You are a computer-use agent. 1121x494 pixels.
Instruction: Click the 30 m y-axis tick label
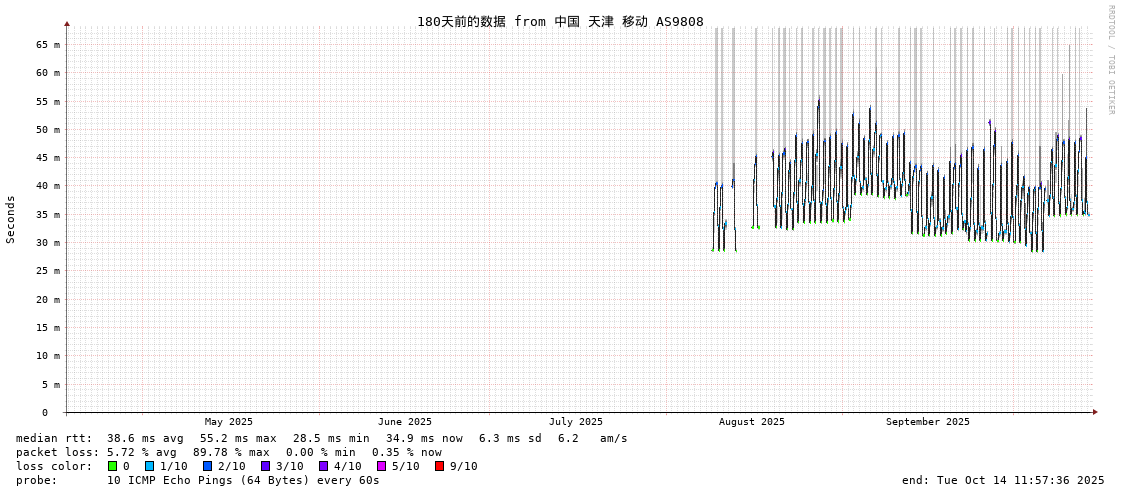click(48, 242)
